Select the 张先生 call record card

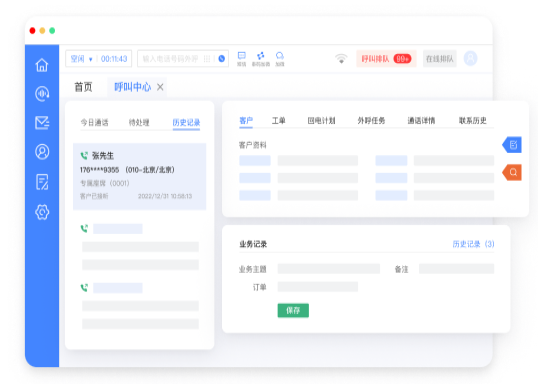(x=139, y=176)
